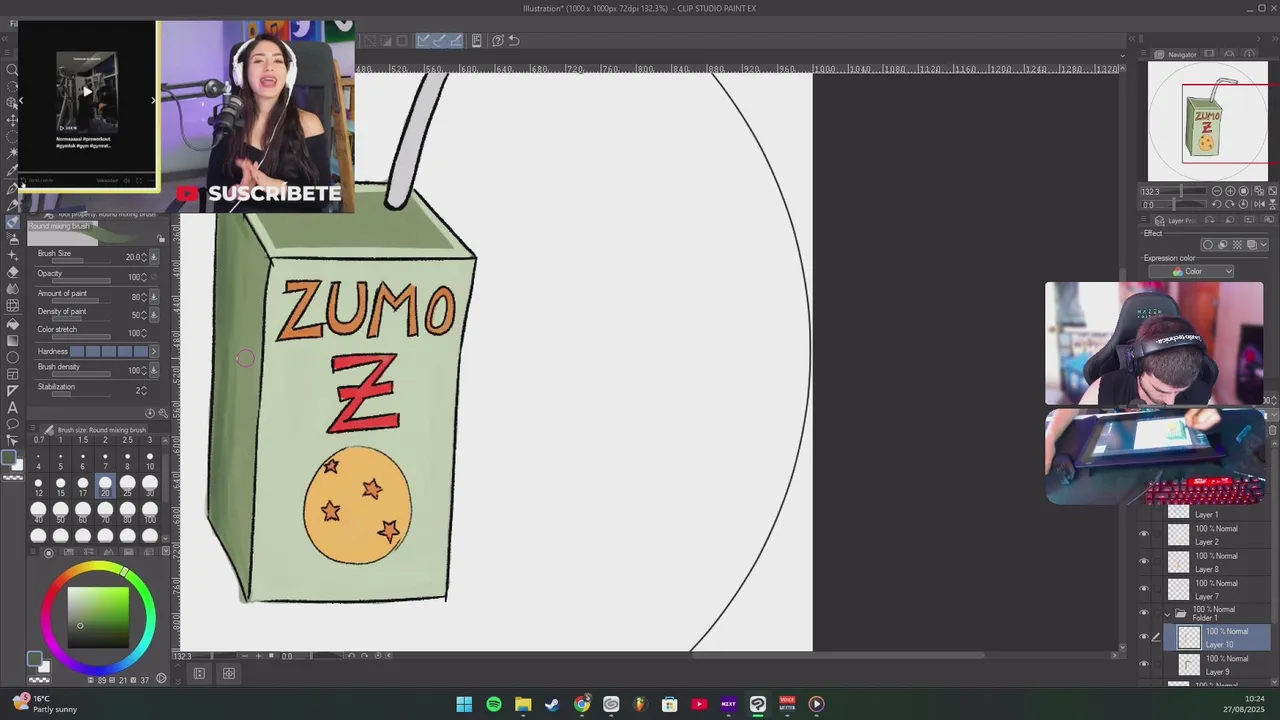Open tool property wrench settings
Viewport: 1280px width, 720px height.
(163, 413)
